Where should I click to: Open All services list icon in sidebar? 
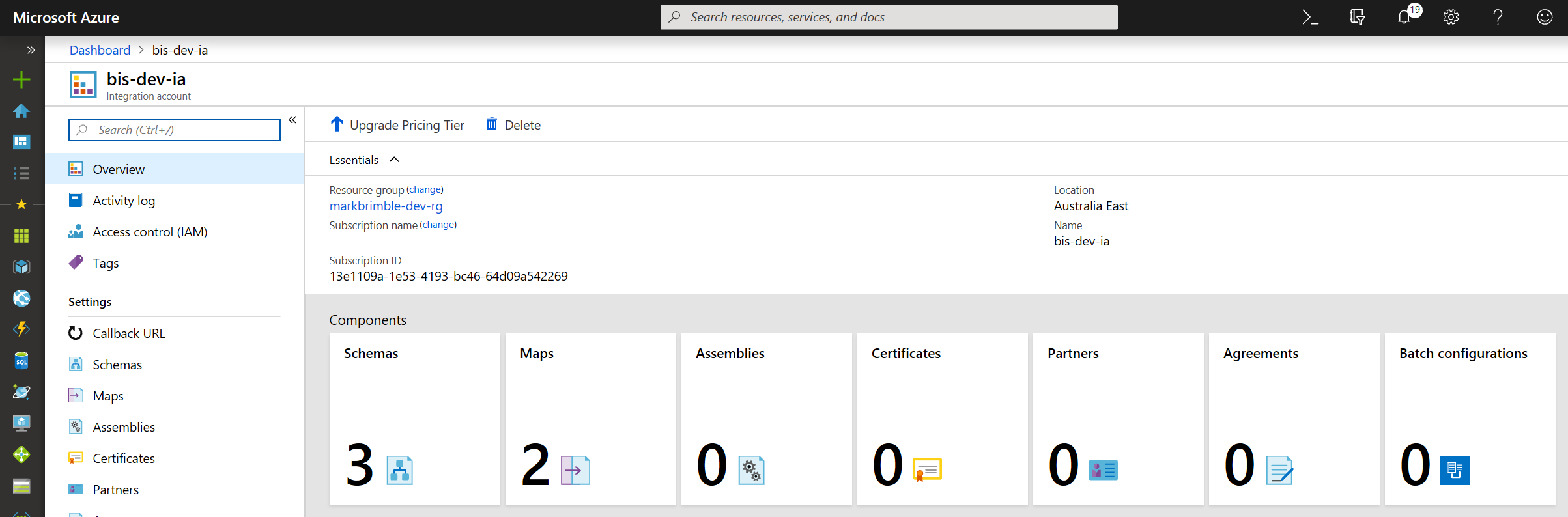(21, 173)
